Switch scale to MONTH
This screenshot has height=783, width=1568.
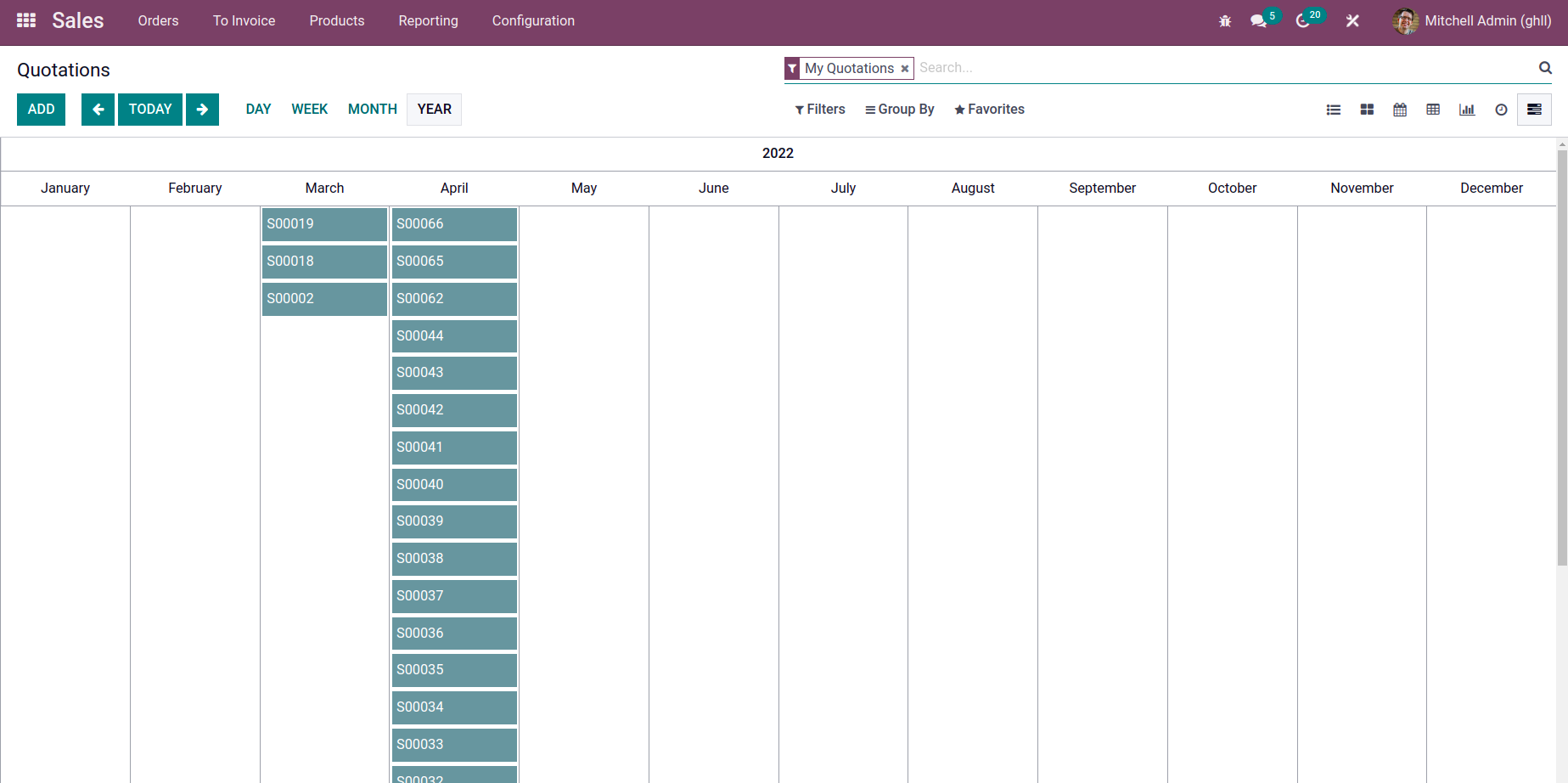click(x=373, y=110)
